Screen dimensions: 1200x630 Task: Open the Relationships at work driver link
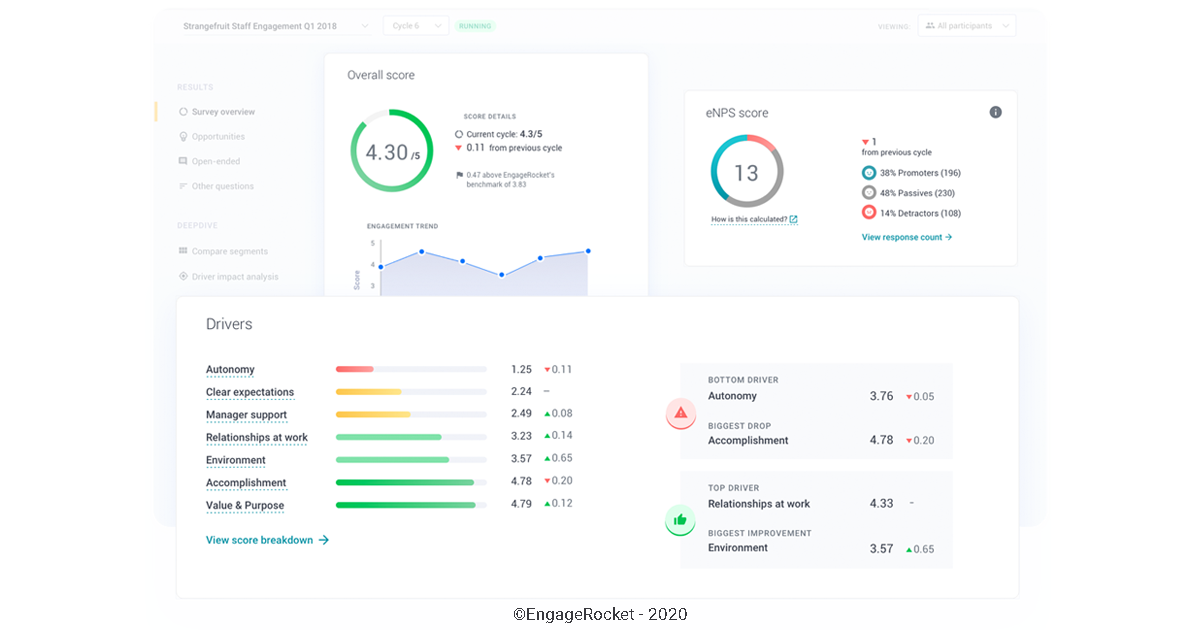(x=256, y=437)
